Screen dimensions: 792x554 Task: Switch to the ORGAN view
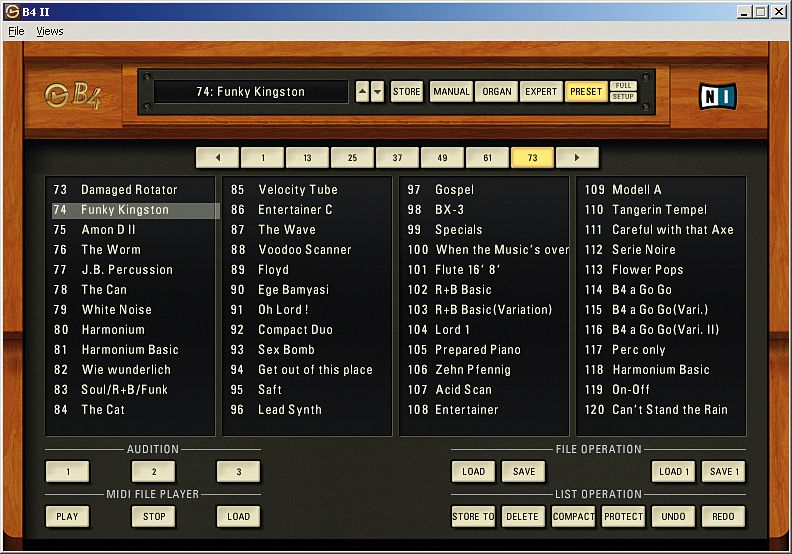click(497, 92)
